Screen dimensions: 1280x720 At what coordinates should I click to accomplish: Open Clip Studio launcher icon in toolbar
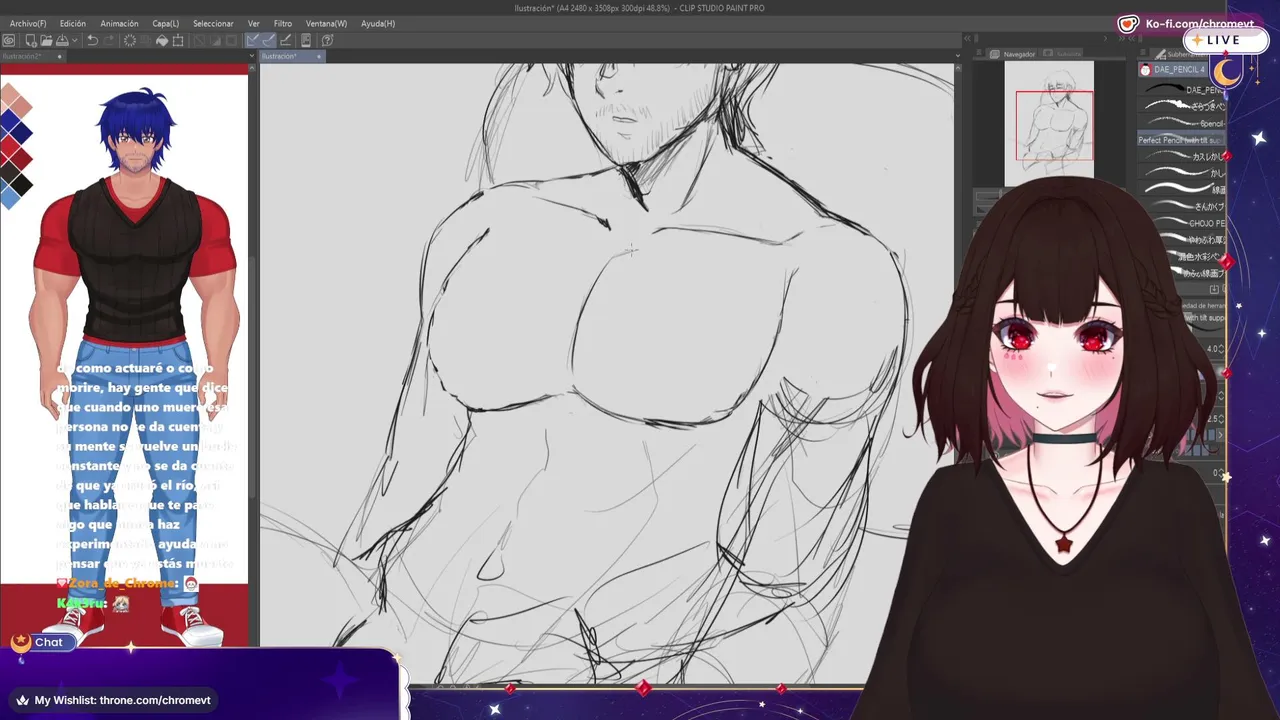coord(8,40)
